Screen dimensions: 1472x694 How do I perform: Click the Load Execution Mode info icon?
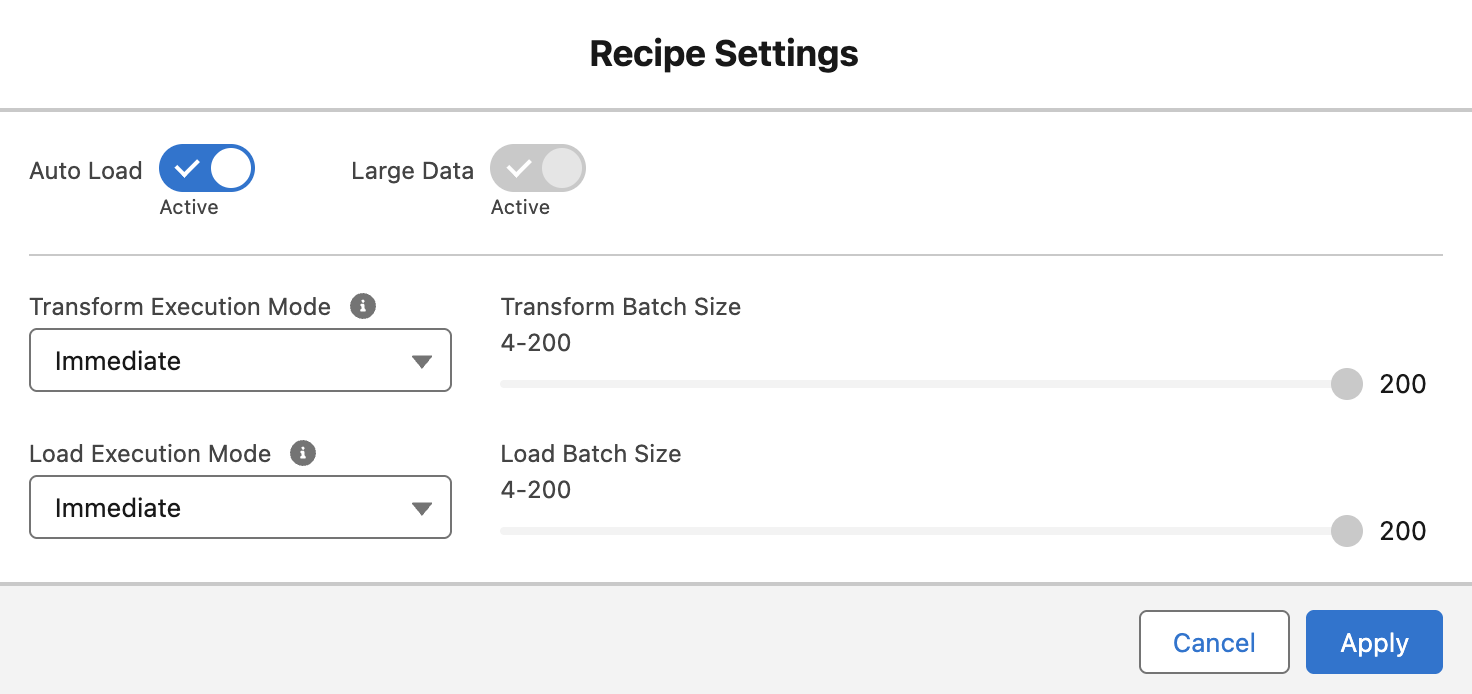pos(303,454)
